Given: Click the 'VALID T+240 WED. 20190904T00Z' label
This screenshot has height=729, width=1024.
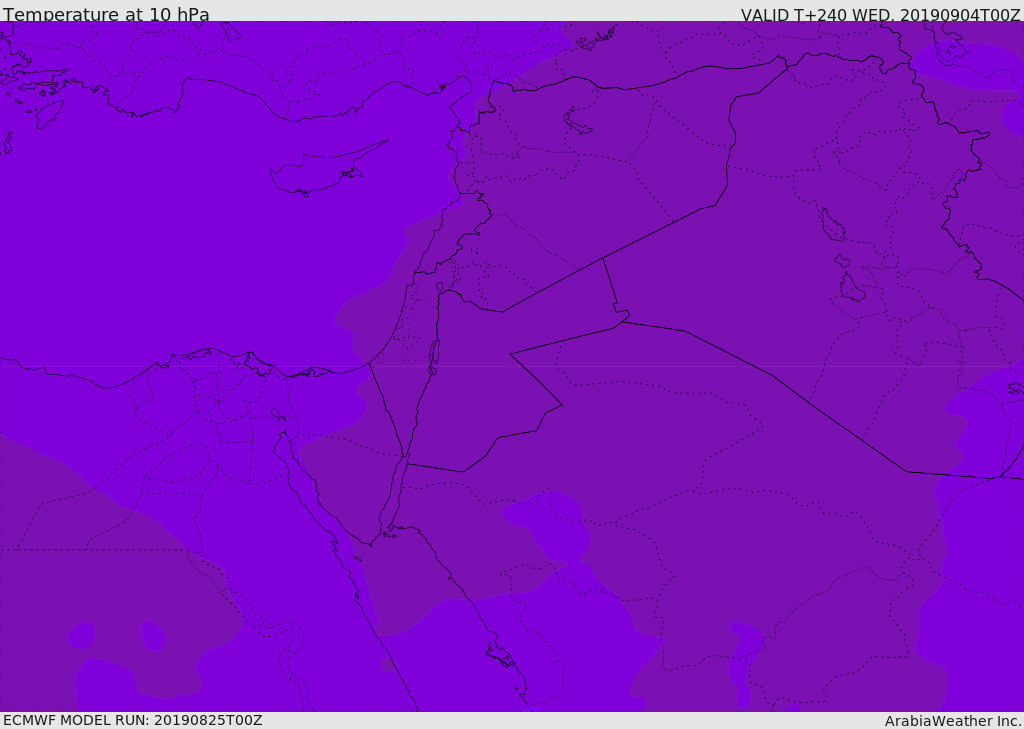Looking at the screenshot, I should (x=880, y=14).
